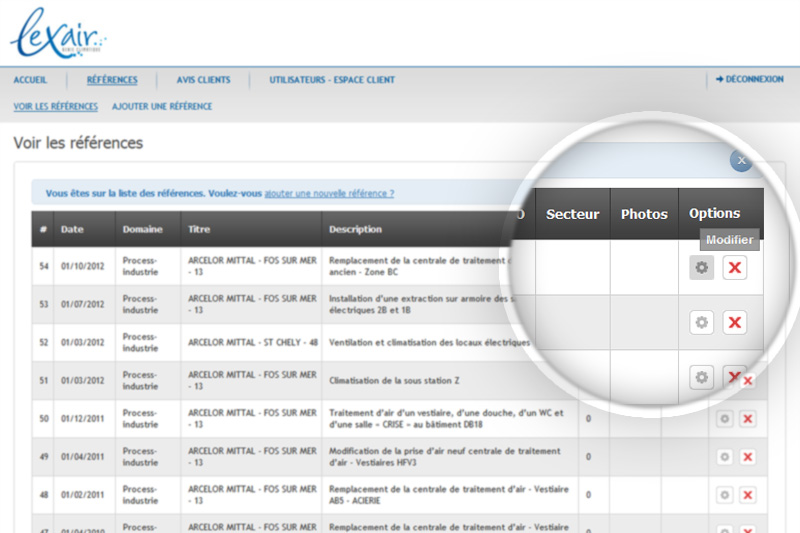
Task: Select the date 01/03/2012 in row 51
Action: pyautogui.click(x=83, y=380)
